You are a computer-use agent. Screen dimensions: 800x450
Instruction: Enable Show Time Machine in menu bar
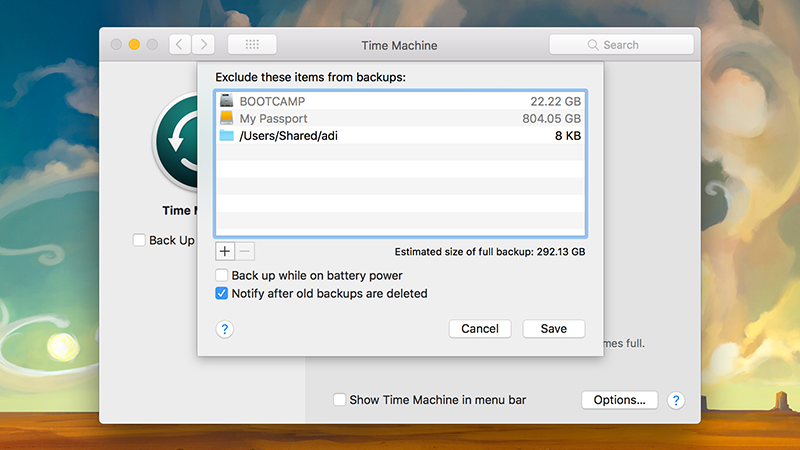(339, 399)
